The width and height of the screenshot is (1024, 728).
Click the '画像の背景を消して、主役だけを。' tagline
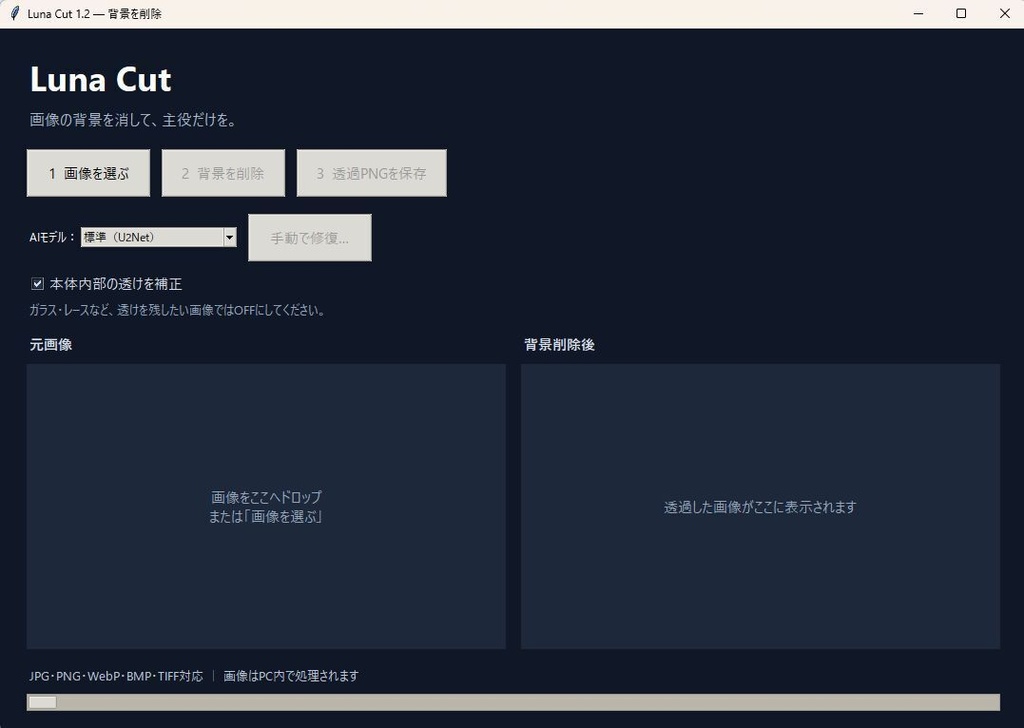click(133, 120)
